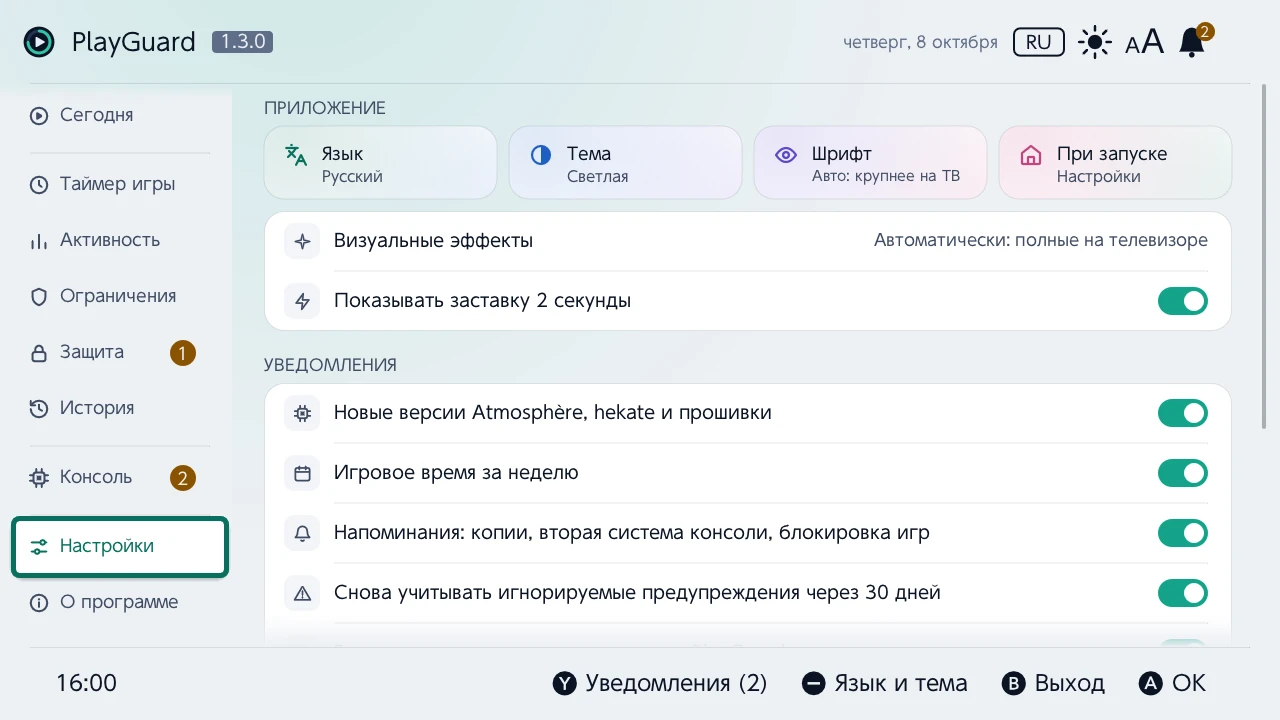Click the house icon on the При запуске card

pyautogui.click(x=1031, y=155)
